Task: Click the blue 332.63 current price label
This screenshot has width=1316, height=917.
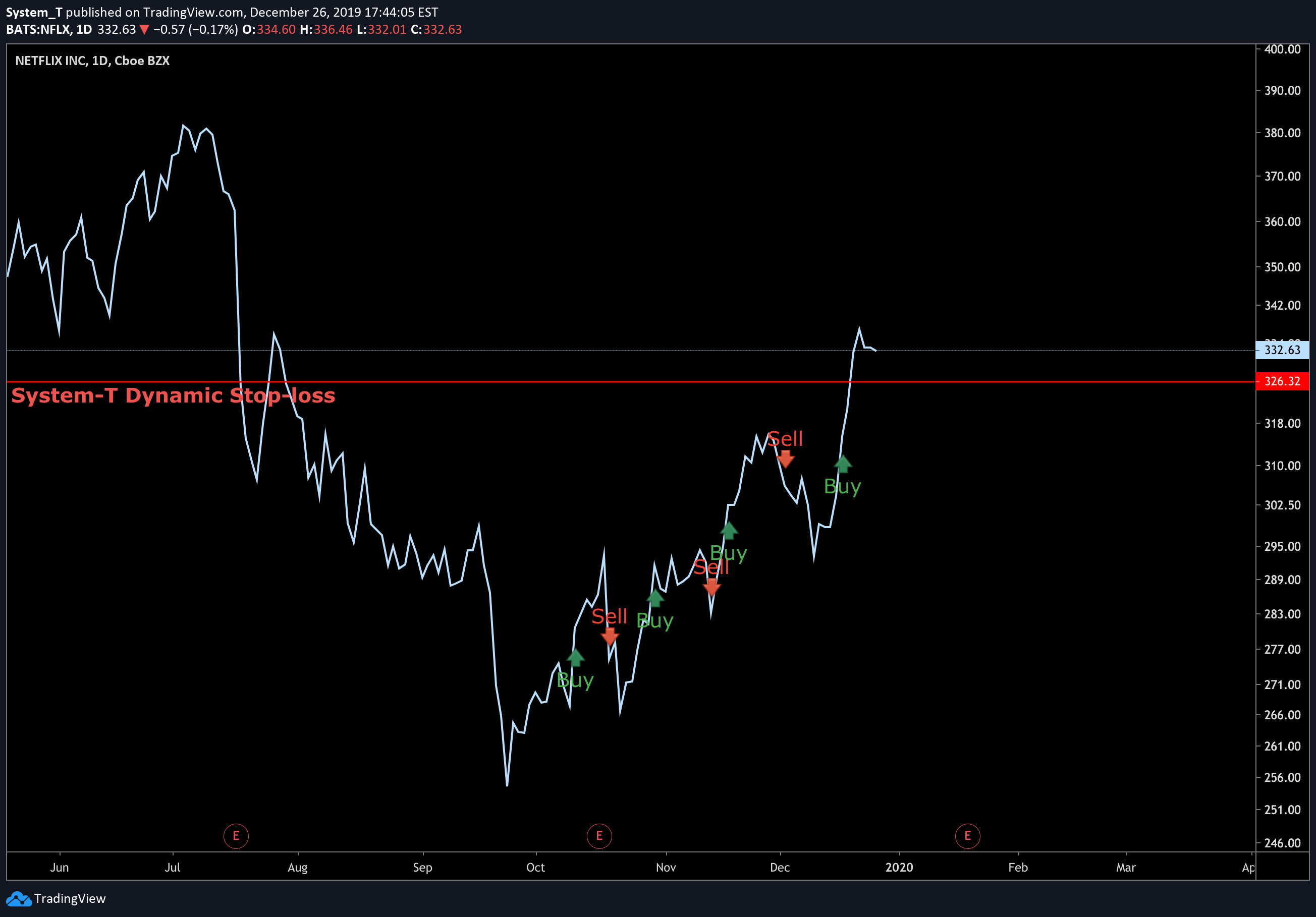Action: pos(1282,350)
